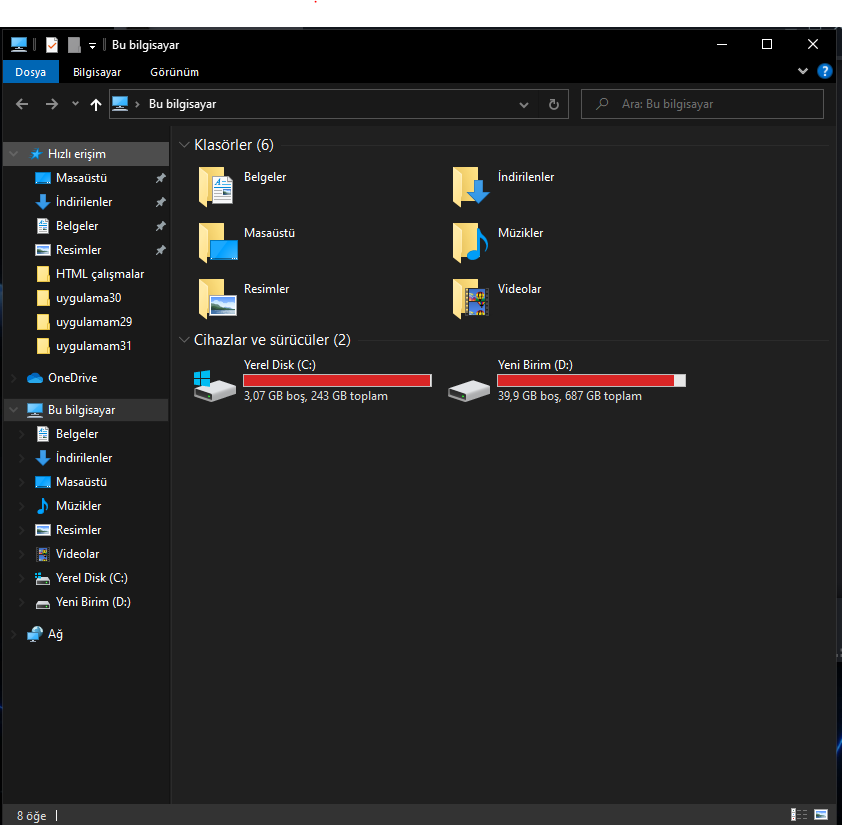Open the window system menu icon
This screenshot has height=825, width=842.
click(x=19, y=45)
